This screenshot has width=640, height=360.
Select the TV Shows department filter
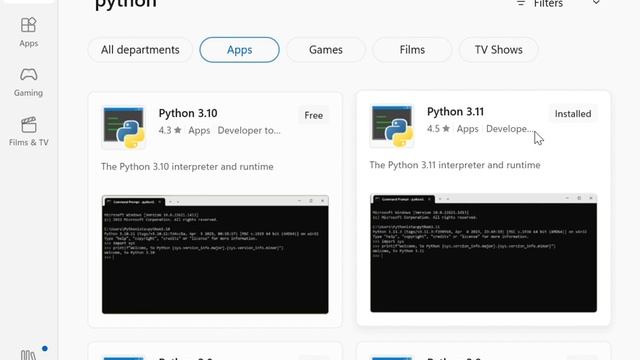[x=498, y=50]
